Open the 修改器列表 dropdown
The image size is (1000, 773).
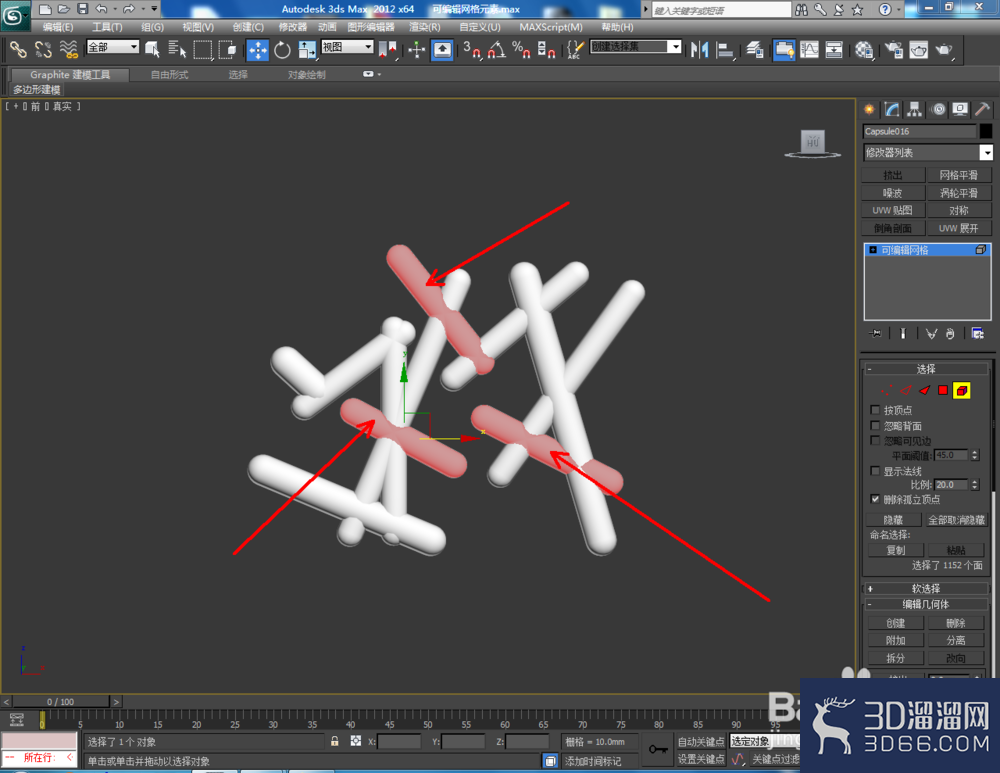(928, 152)
